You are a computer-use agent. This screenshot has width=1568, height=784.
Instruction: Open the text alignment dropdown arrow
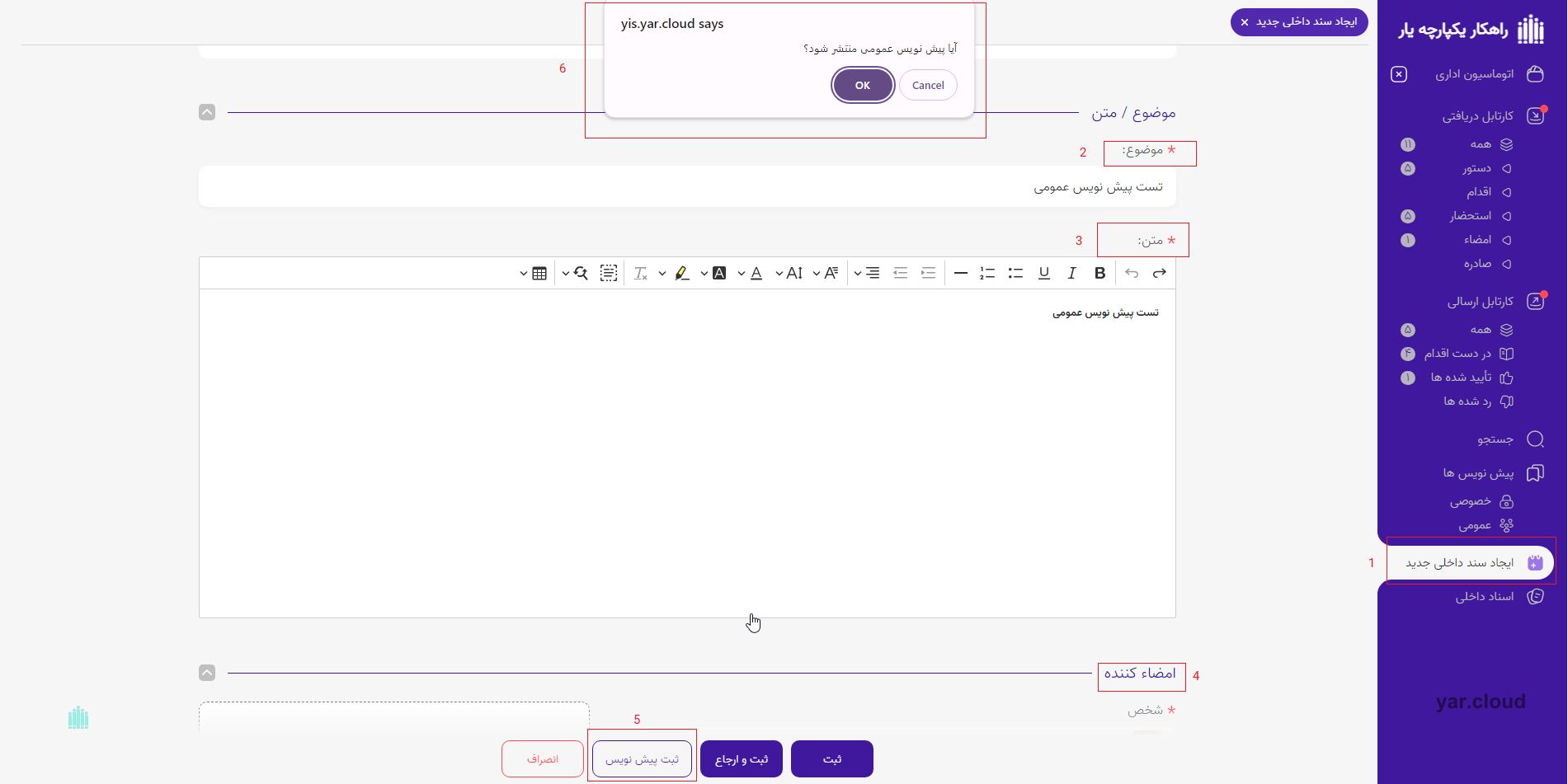[x=857, y=273]
